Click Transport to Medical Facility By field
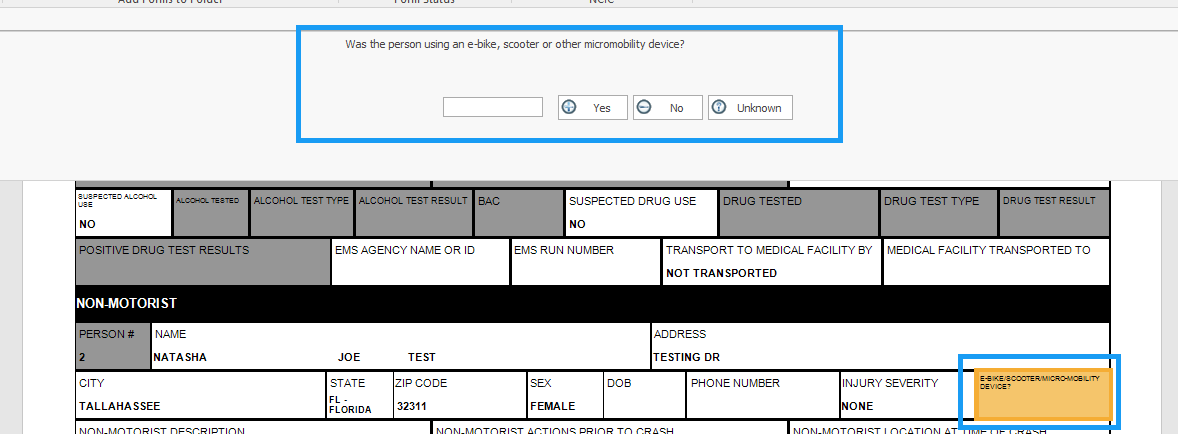 pyautogui.click(x=772, y=262)
